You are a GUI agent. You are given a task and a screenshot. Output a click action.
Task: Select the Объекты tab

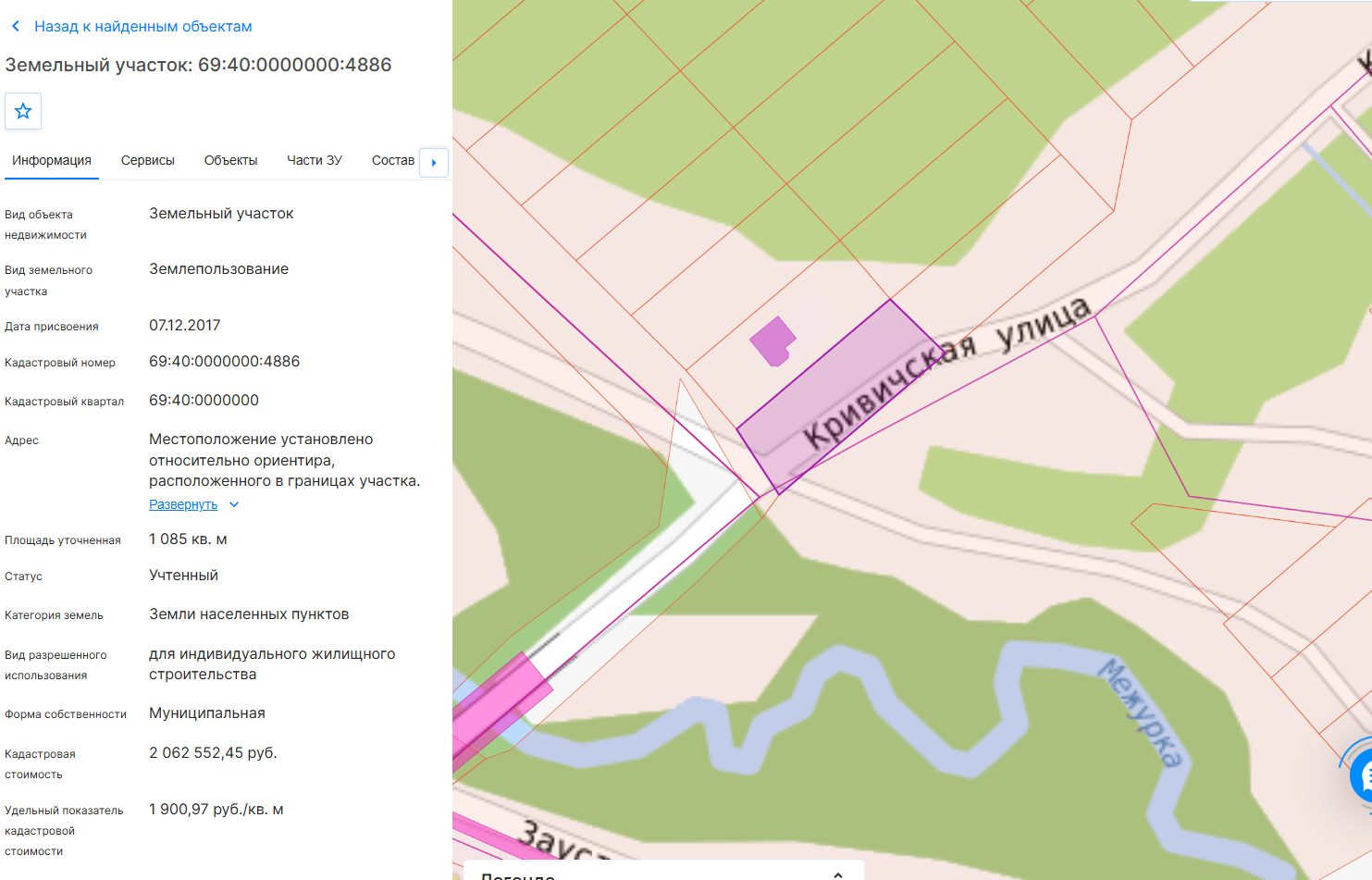point(231,160)
